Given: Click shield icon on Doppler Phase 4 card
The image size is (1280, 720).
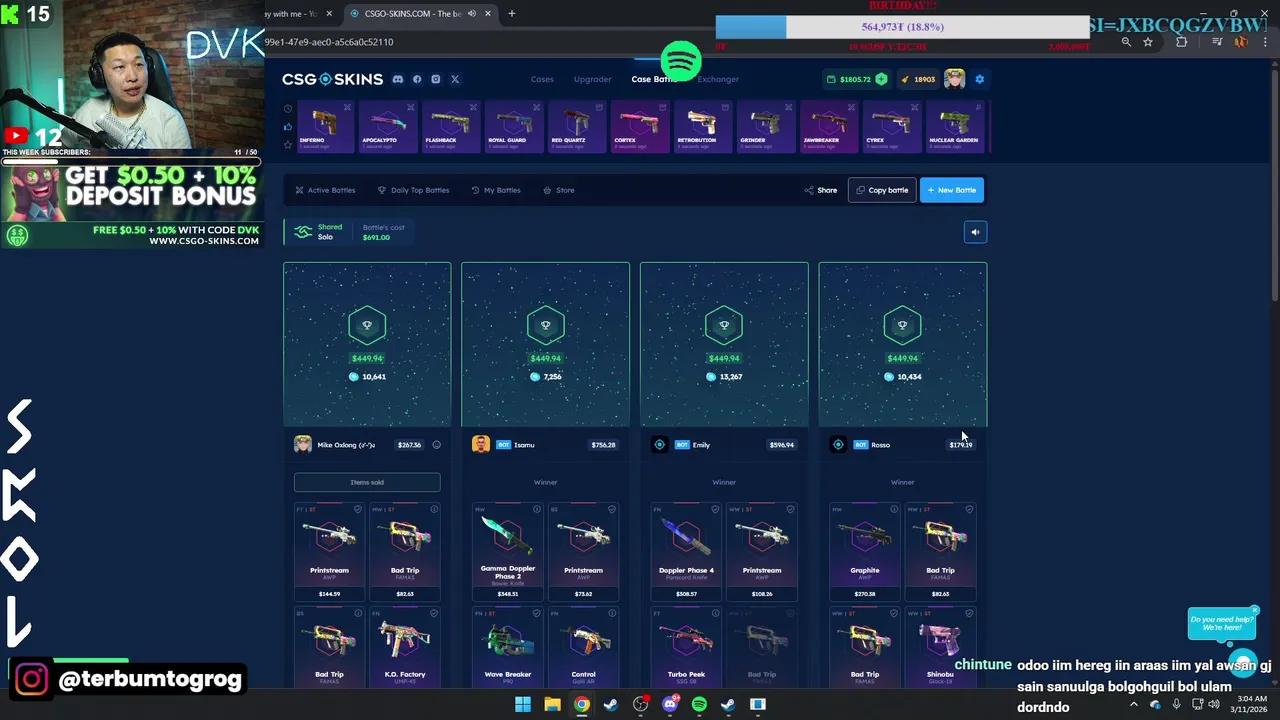Looking at the screenshot, I should (715, 509).
